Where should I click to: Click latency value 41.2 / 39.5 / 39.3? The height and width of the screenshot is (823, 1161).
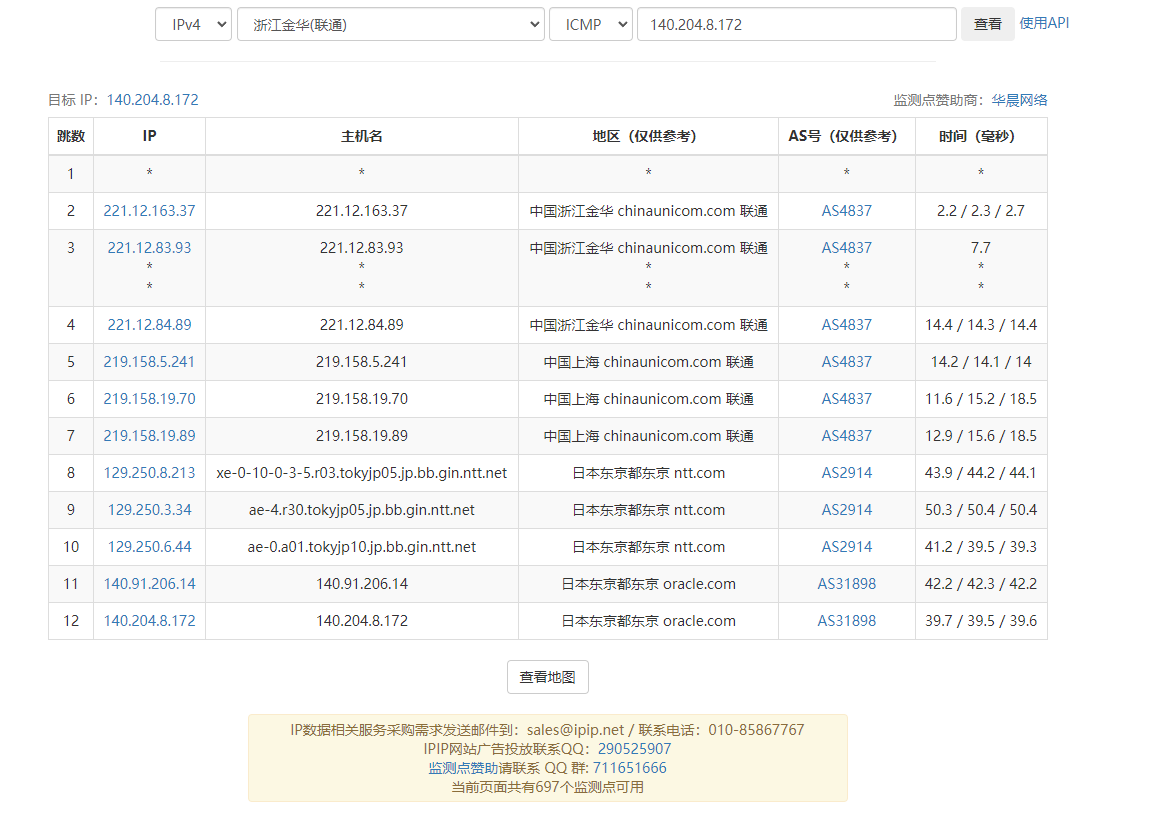tap(981, 547)
